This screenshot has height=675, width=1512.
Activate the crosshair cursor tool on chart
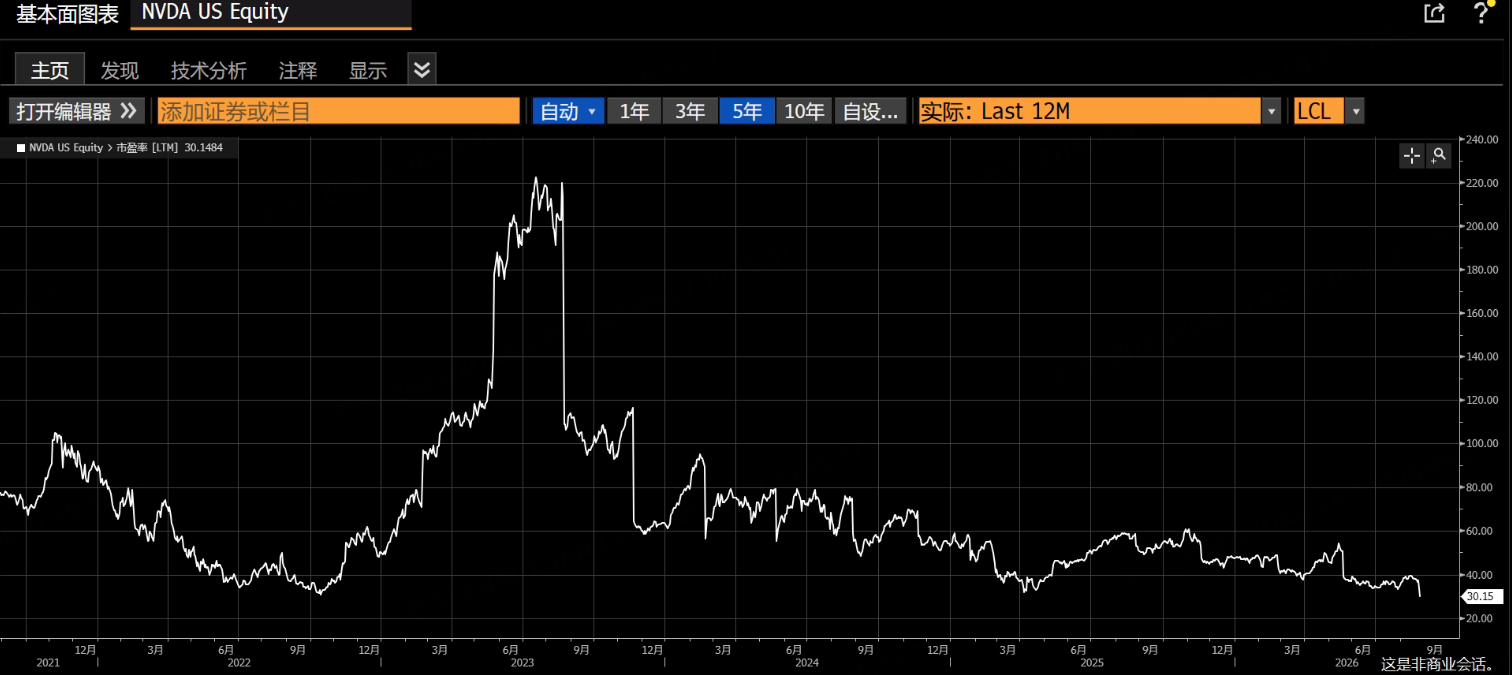tap(1412, 155)
